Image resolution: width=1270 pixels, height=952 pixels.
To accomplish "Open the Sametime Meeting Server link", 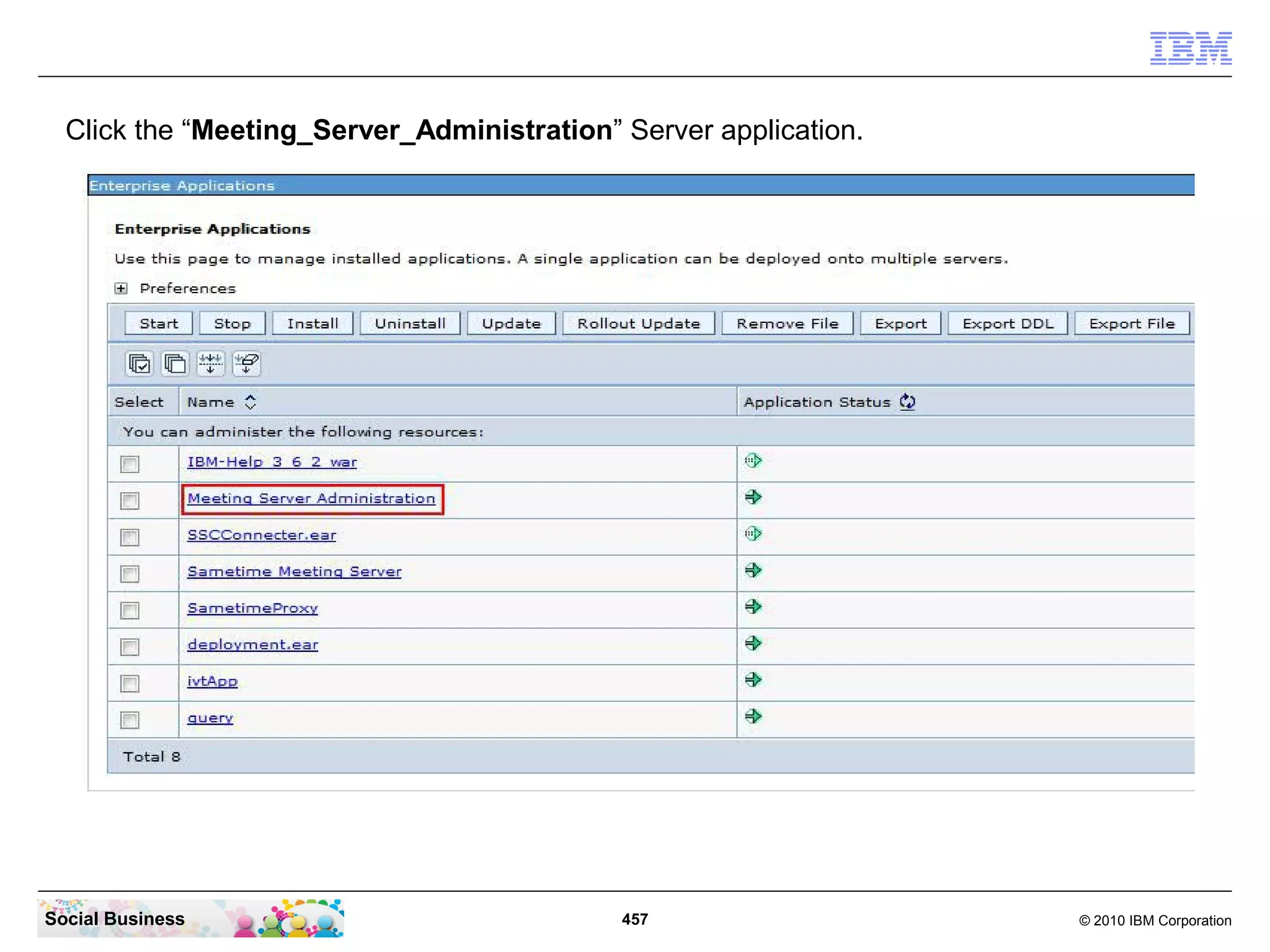I will tap(295, 571).
